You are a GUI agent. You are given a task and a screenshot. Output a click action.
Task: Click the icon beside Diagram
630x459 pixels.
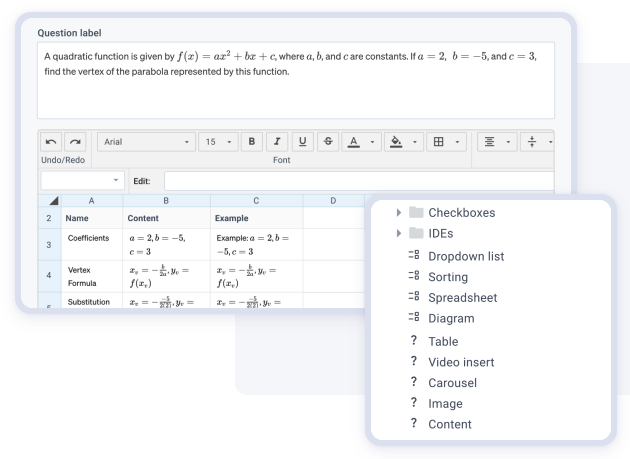414,317
